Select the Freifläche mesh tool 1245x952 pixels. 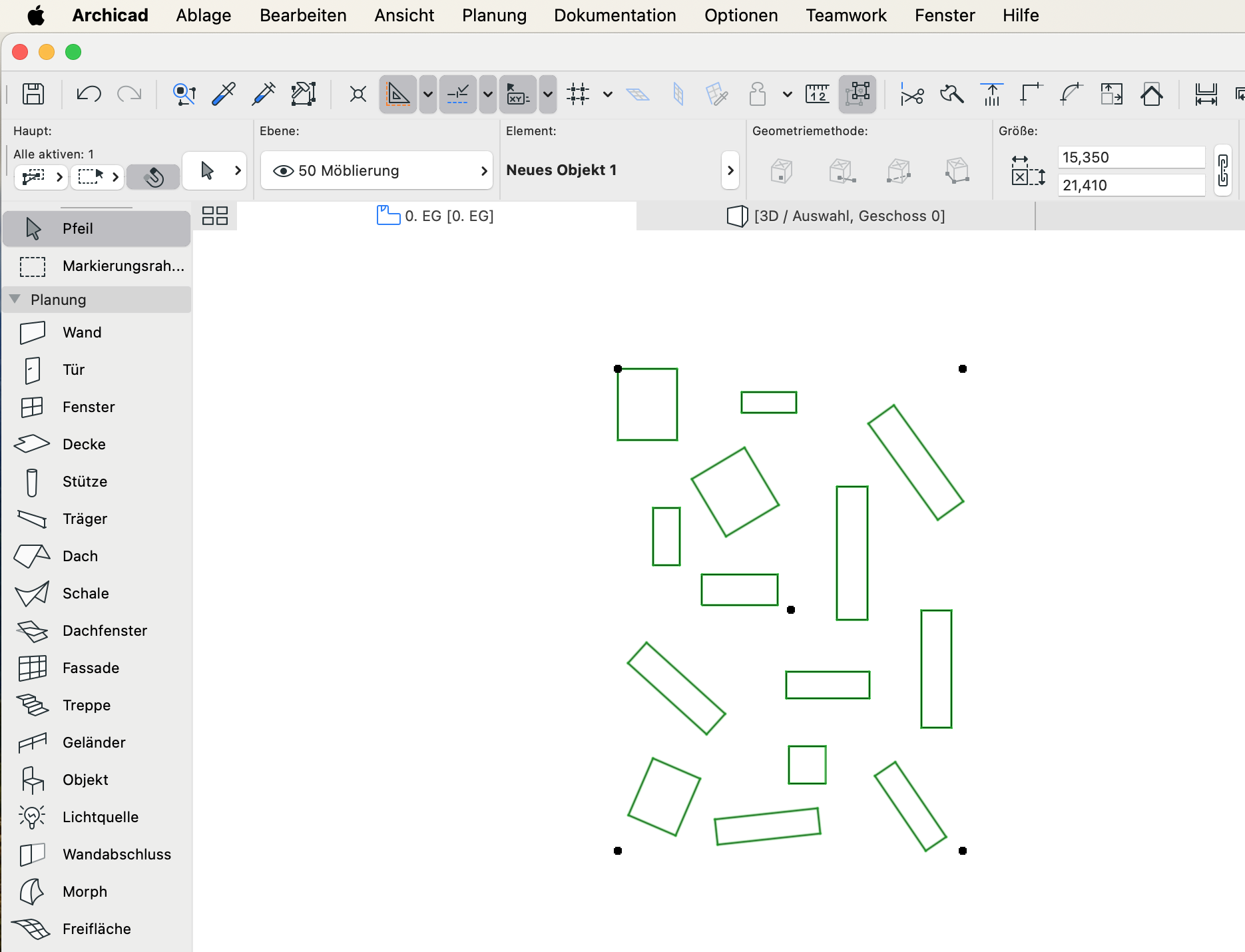(97, 929)
